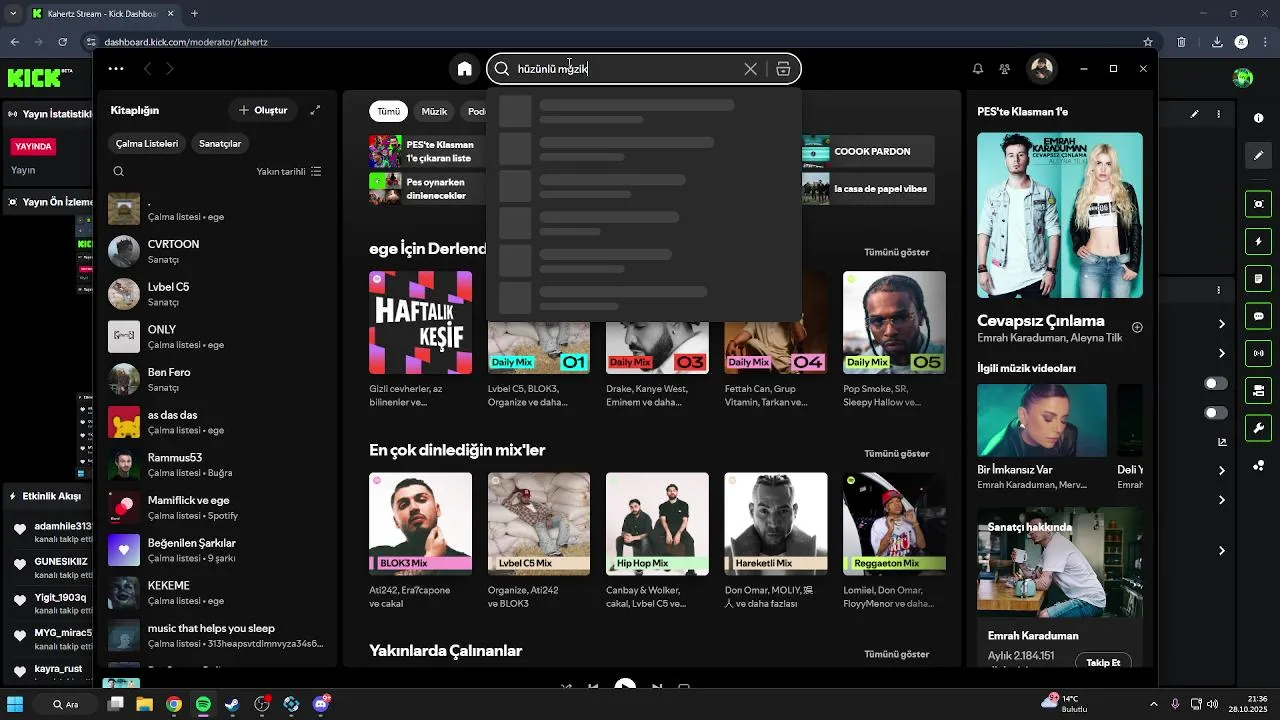Open Spotify three-dot main menu
The image size is (1280, 720).
pos(116,69)
